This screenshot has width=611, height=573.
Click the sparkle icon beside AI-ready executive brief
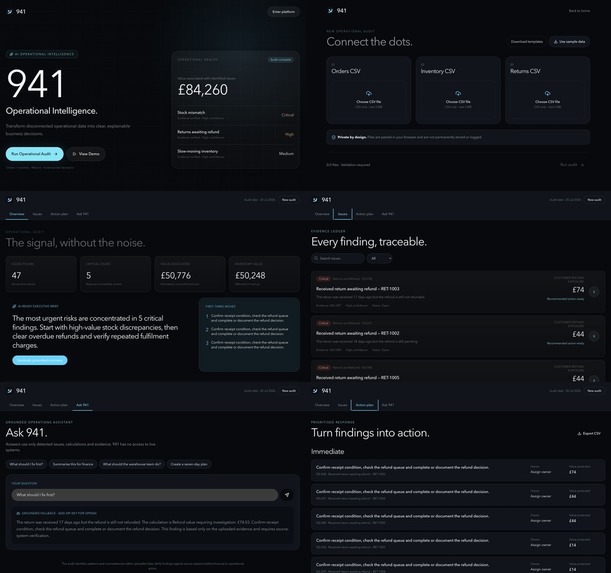14,306
